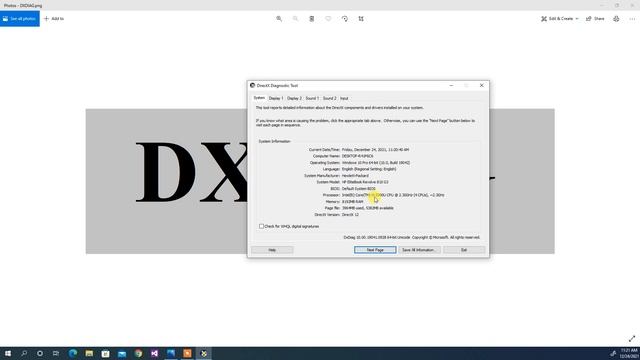Screen dimensions: 640x360
Task: Open Task View on taskbar
Action: (x=56, y=353)
